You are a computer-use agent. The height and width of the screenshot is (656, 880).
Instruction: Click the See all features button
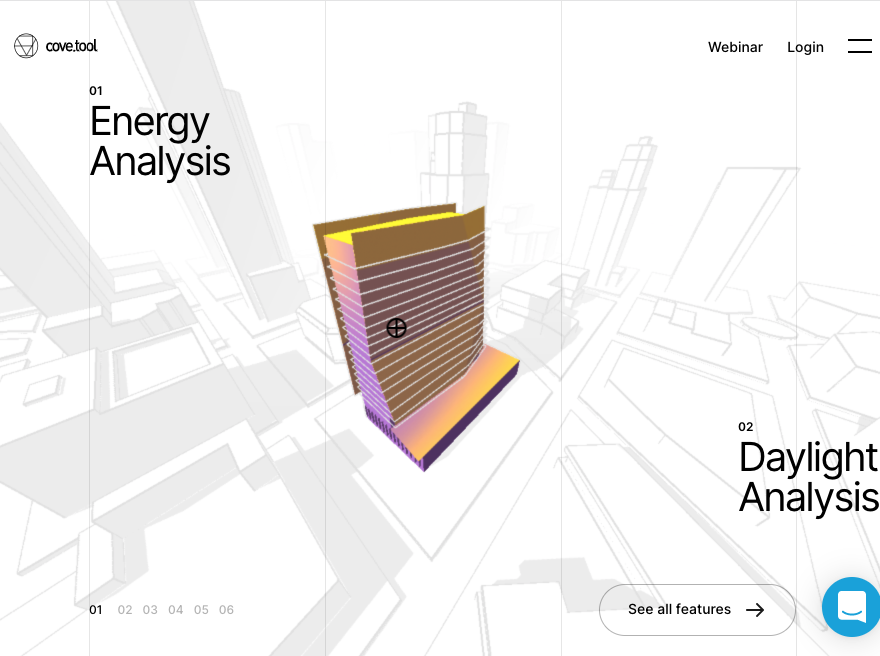(697, 610)
